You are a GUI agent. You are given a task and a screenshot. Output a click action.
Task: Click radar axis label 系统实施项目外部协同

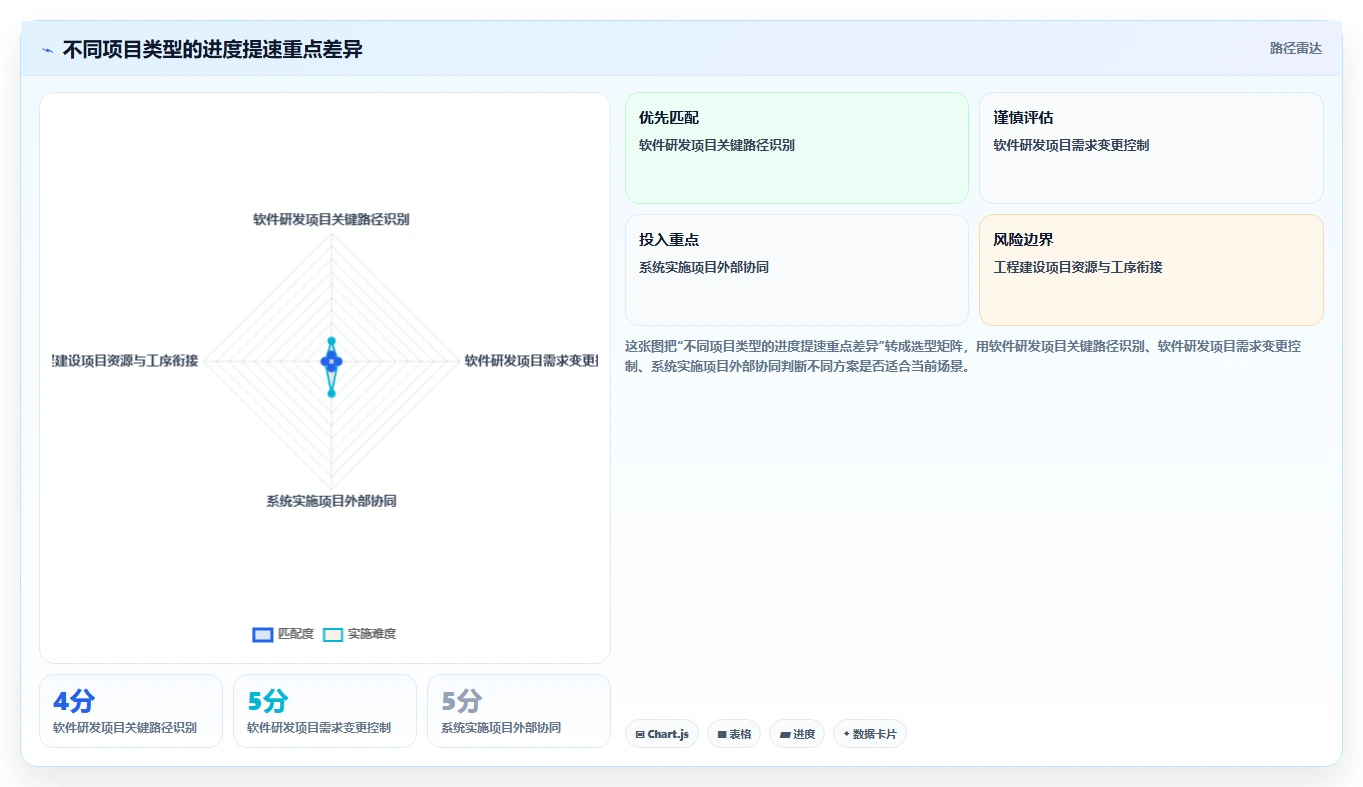(x=331, y=501)
